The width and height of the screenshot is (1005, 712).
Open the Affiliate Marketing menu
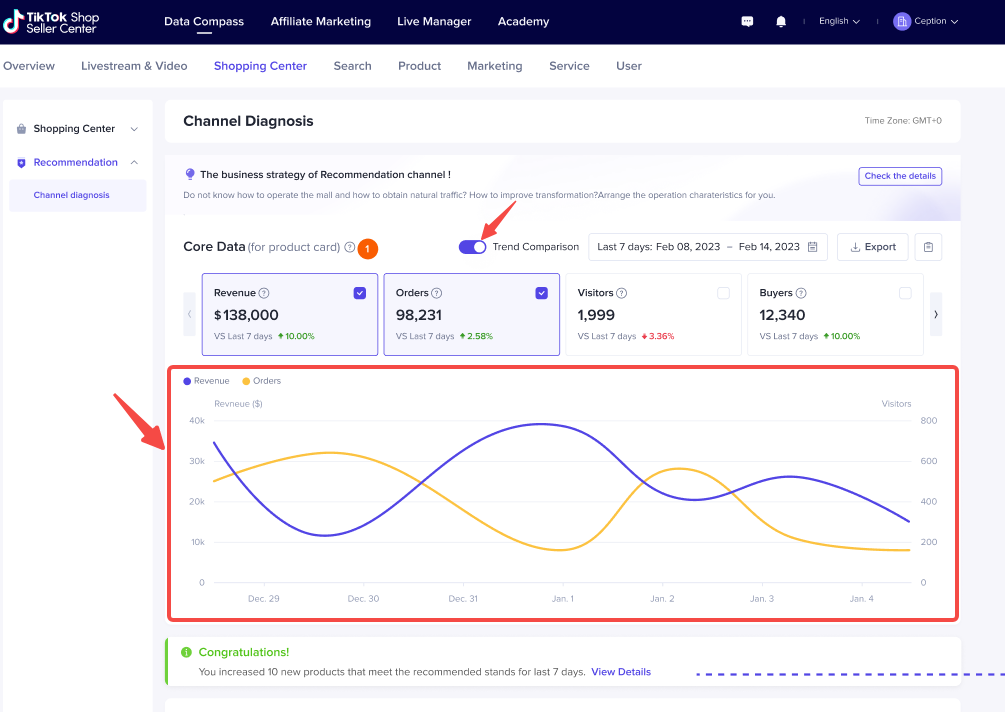320,21
